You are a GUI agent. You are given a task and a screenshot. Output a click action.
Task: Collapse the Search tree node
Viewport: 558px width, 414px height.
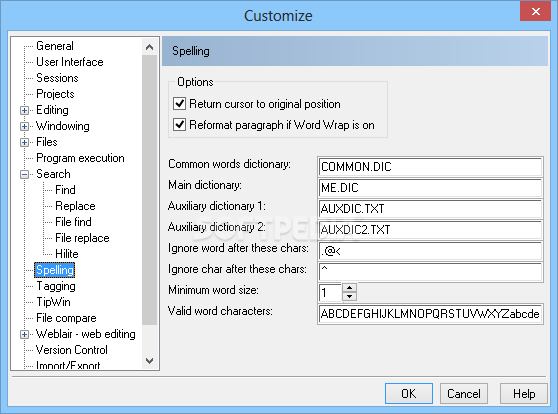coord(24,174)
